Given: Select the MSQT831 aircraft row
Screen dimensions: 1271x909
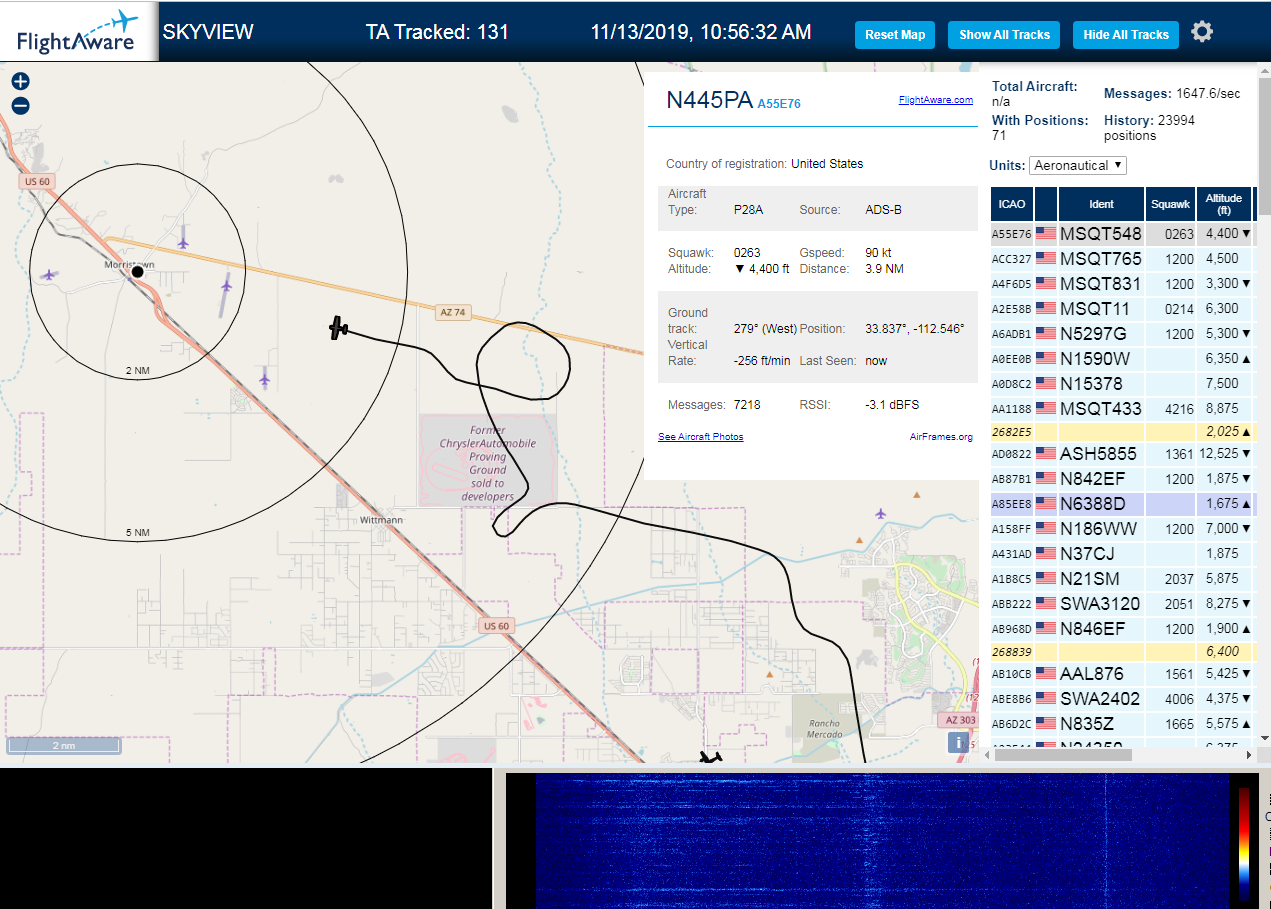Looking at the screenshot, I should (1123, 284).
